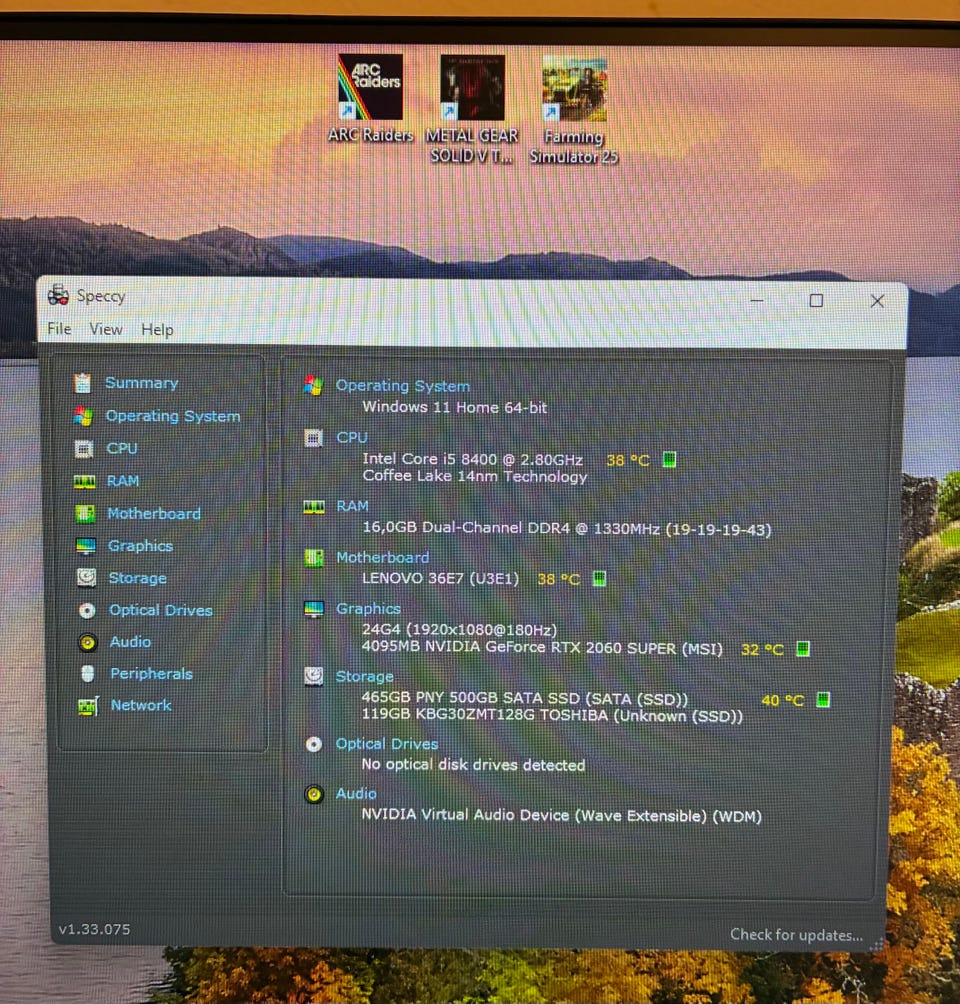This screenshot has height=1004, width=960.
Task: Click the Audio speaker icon in sidebar
Action: (x=88, y=642)
